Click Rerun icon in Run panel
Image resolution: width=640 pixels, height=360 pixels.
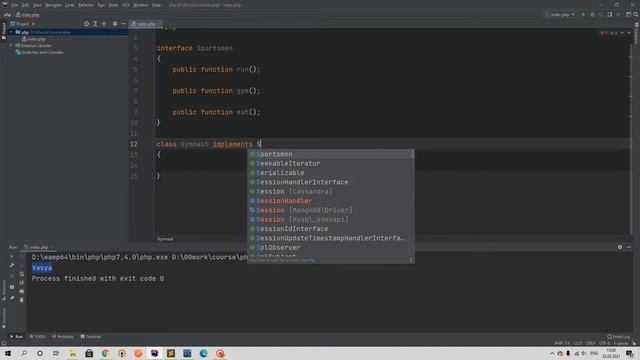coord(12,257)
